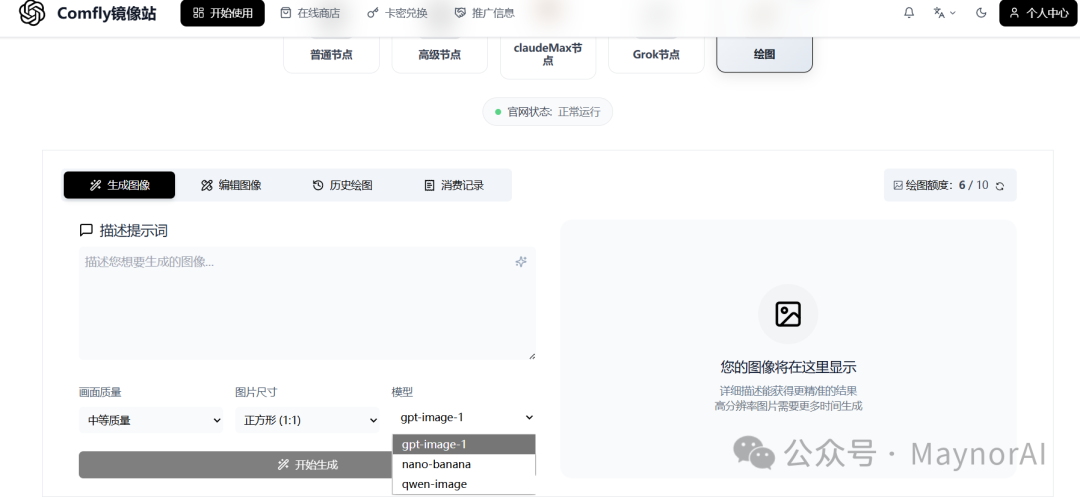Open the language translation switcher
Screen dimensions: 1080x497
(944, 12)
